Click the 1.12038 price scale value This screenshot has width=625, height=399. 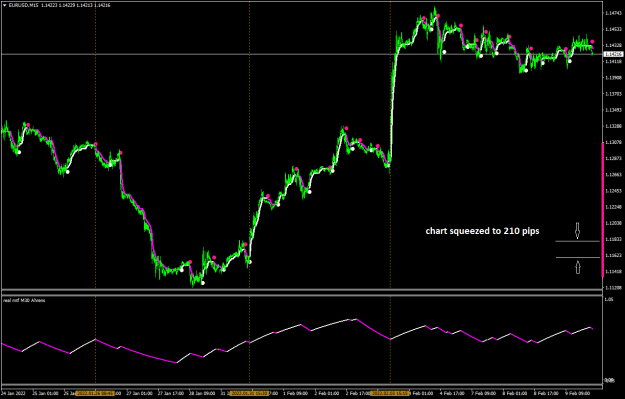(x=613, y=223)
